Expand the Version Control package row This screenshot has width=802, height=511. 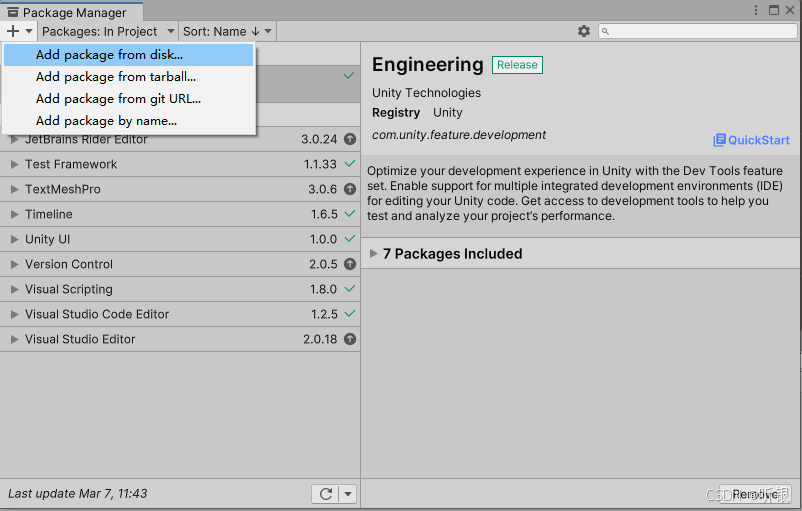click(14, 264)
